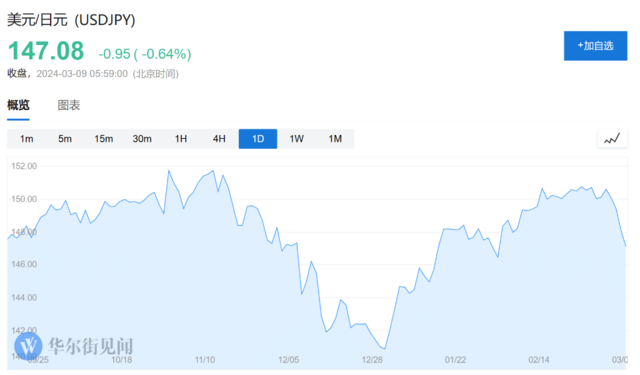Click the 12/28 date marker on axis
The image size is (640, 375).
(x=372, y=360)
